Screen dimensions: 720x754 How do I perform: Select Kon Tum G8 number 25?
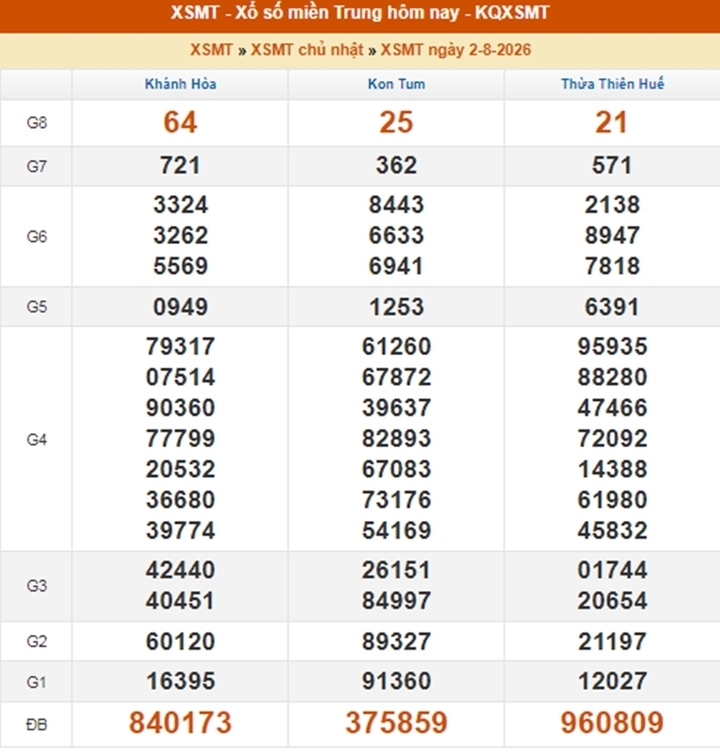[x=396, y=122]
